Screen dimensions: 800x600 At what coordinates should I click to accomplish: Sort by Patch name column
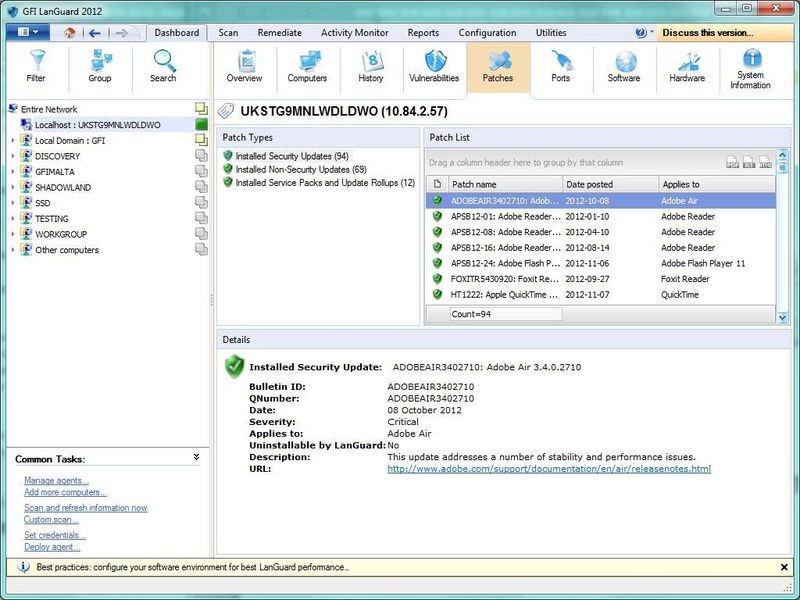pyautogui.click(x=505, y=184)
